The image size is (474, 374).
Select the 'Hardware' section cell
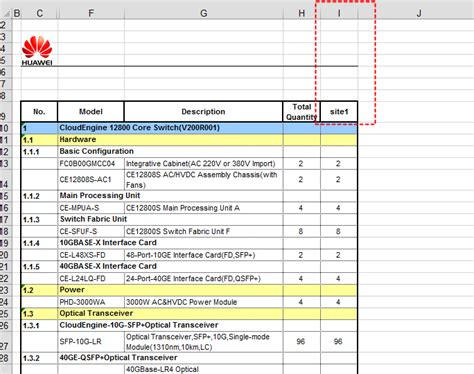[170, 140]
